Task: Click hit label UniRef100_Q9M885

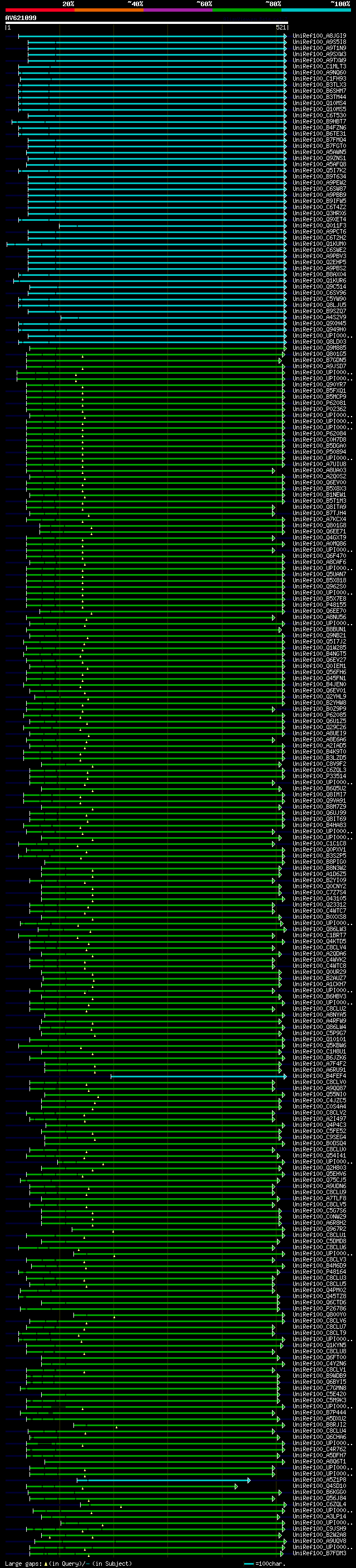Action: tap(319, 348)
